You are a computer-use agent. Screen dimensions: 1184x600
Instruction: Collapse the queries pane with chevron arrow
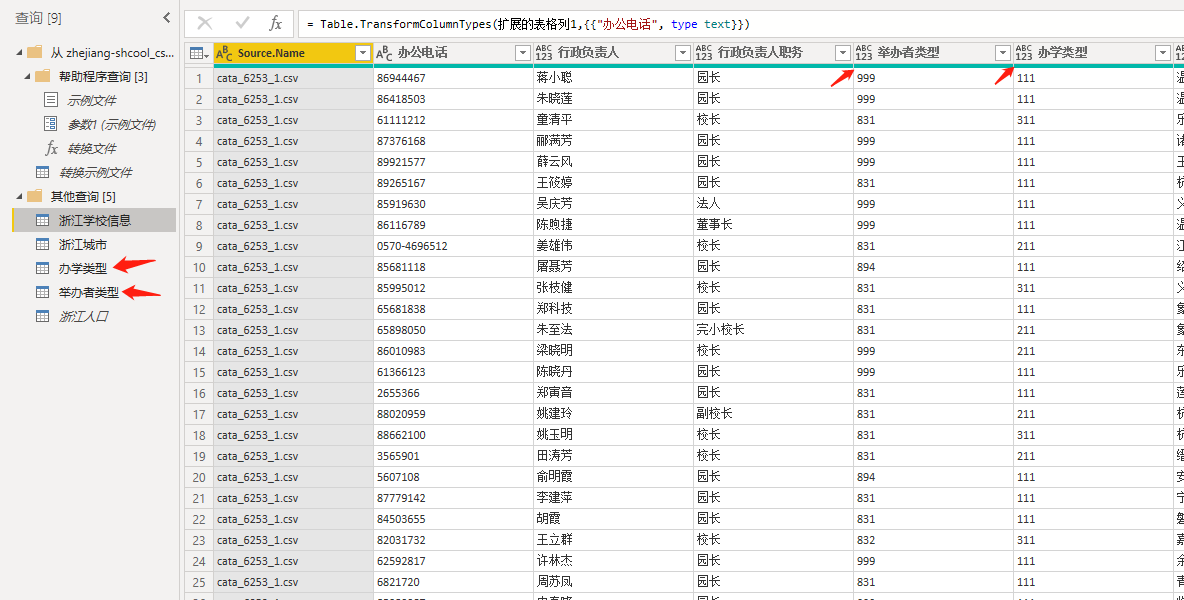click(x=167, y=18)
